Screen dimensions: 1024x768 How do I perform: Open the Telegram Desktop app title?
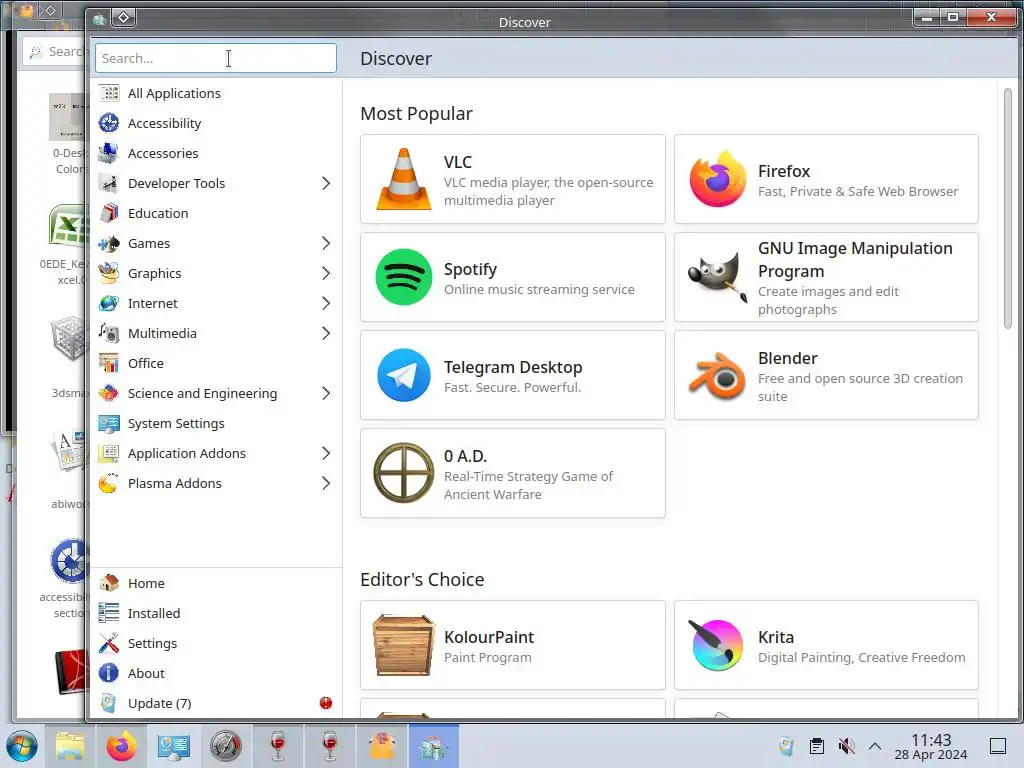click(x=513, y=367)
